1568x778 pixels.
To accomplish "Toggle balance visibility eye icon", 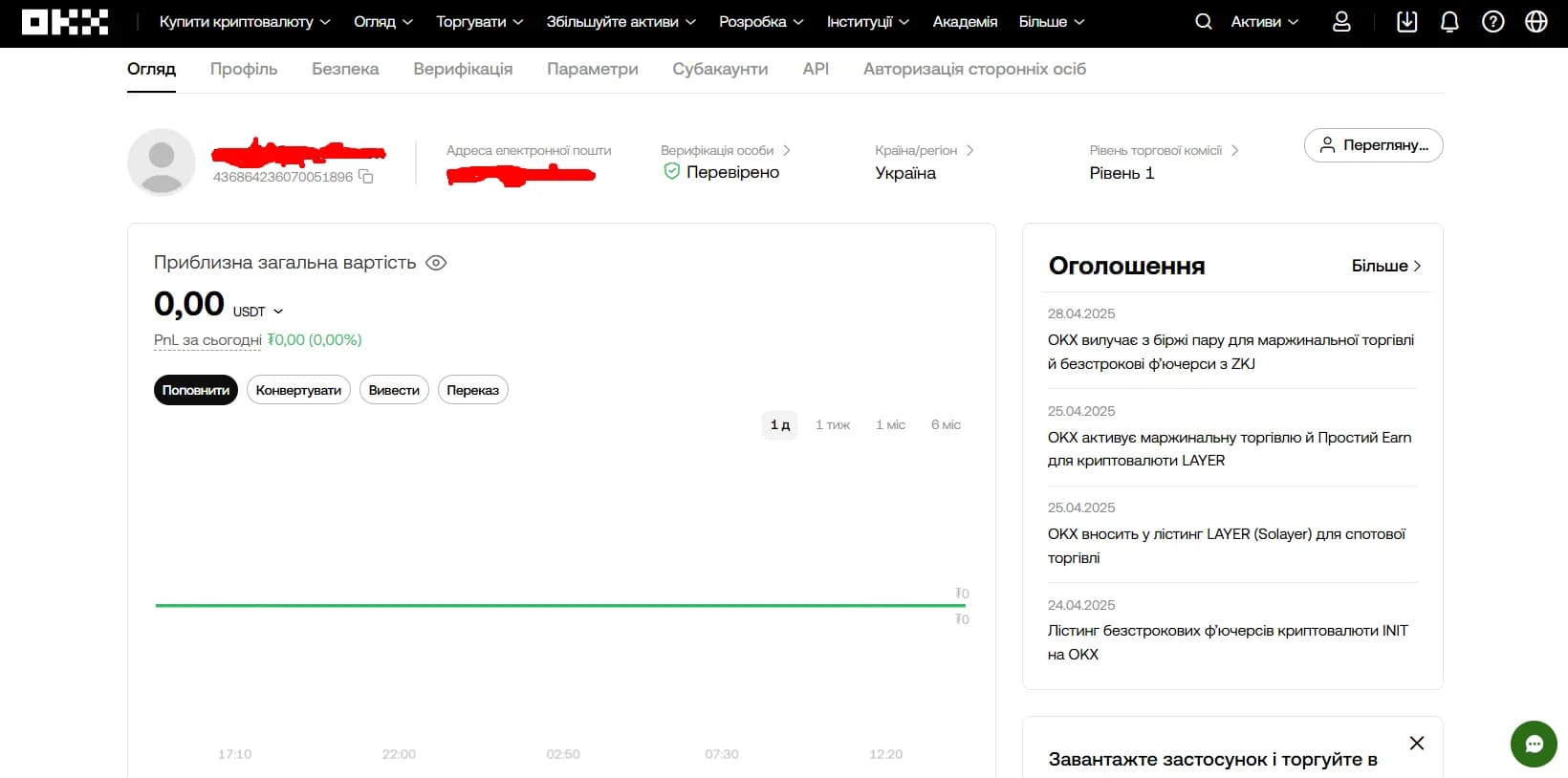I will click(436, 263).
